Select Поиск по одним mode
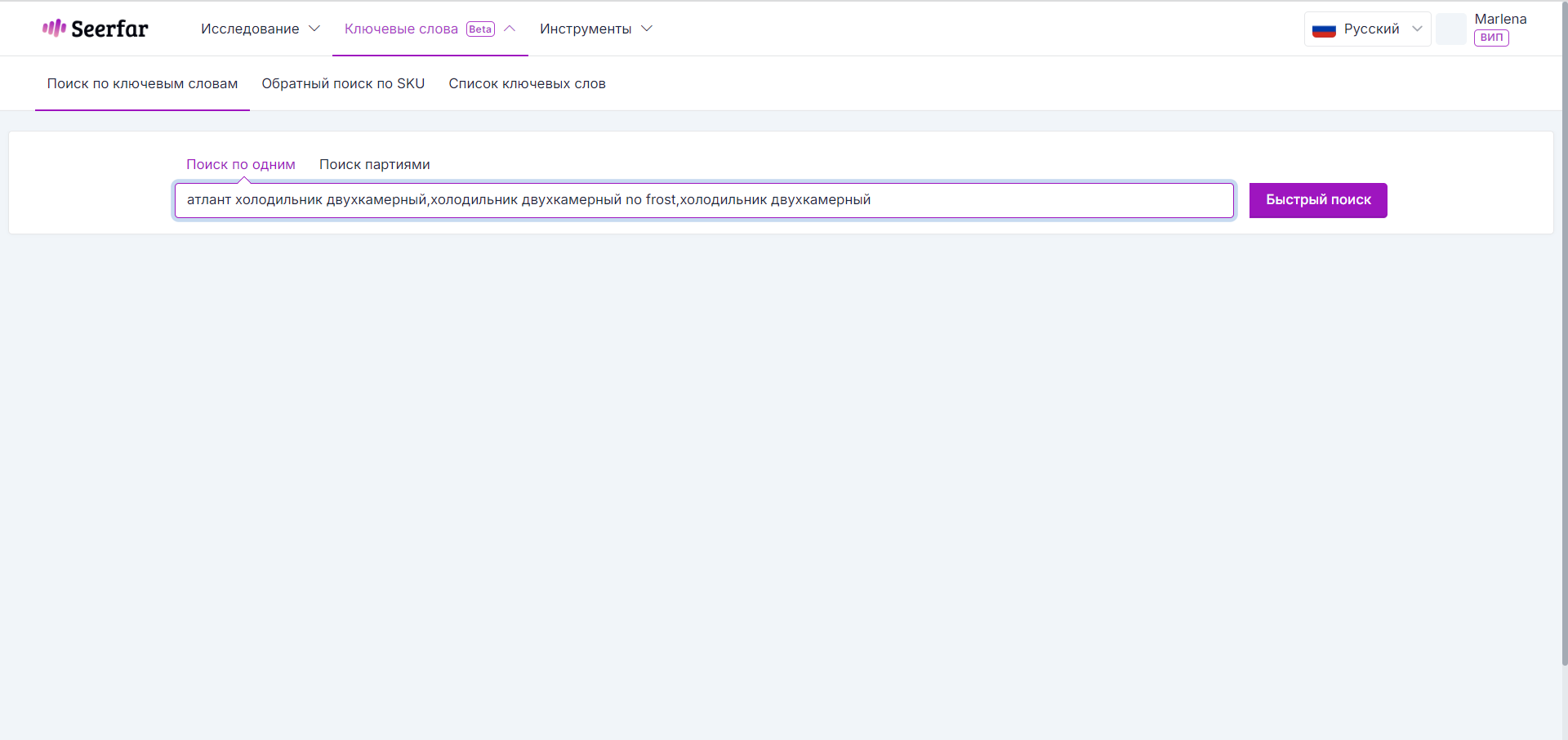This screenshot has width=1568, height=740. [x=241, y=164]
